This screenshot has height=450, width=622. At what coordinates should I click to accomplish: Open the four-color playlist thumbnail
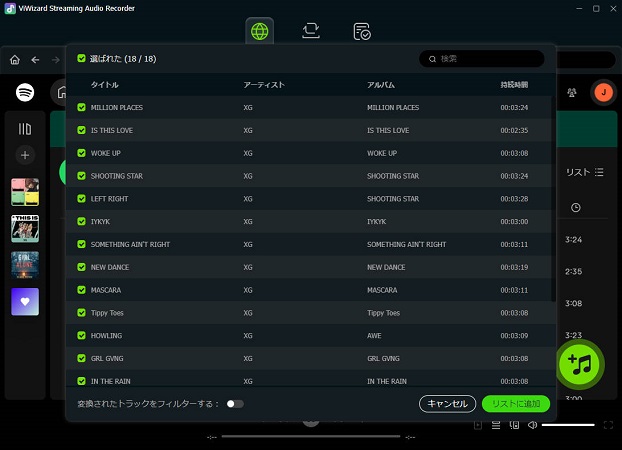pos(25,192)
